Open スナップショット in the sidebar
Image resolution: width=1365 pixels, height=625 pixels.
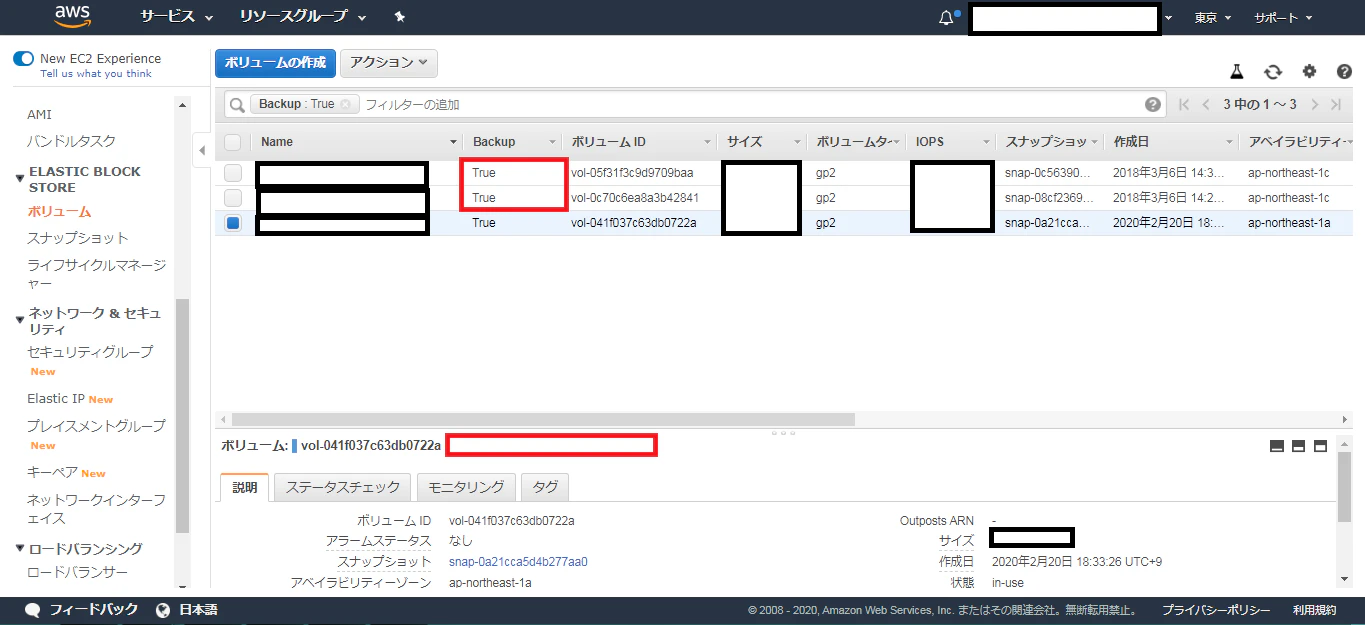(x=78, y=238)
